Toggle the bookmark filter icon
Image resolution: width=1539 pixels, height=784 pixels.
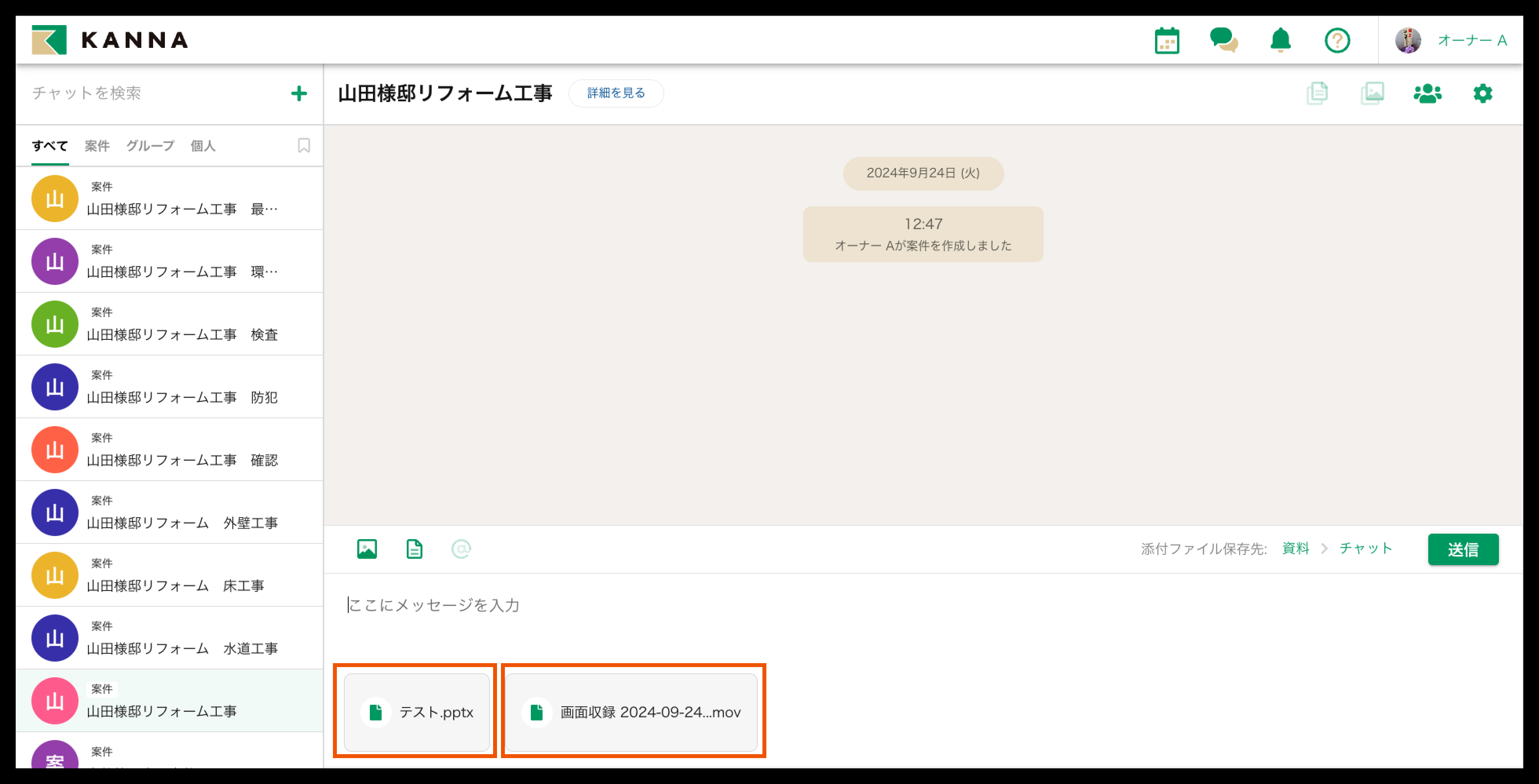(x=303, y=146)
